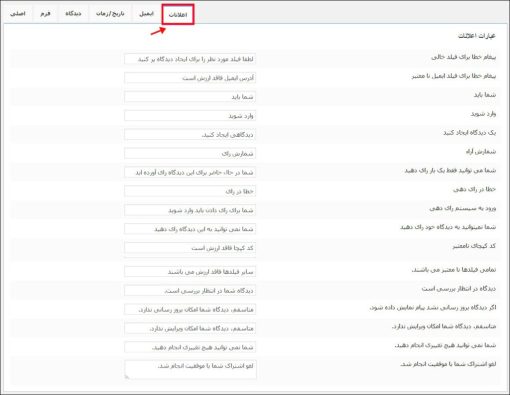The width and height of the screenshot is (510, 395).
Task: Click label اگر دیدگاه بروز رسانی نشد پیام نمایش داده شود
Action: (433, 307)
